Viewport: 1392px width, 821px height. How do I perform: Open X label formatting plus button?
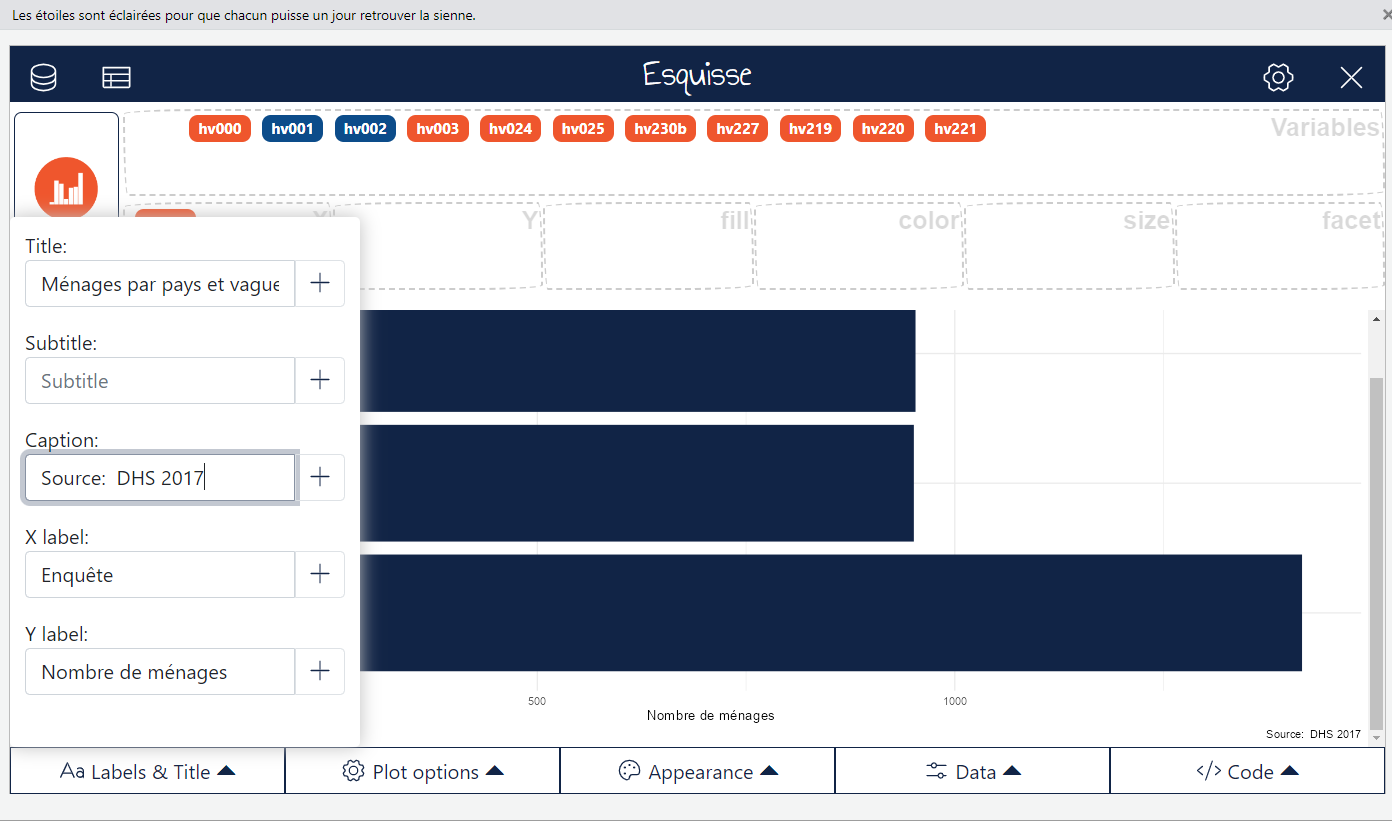point(320,575)
